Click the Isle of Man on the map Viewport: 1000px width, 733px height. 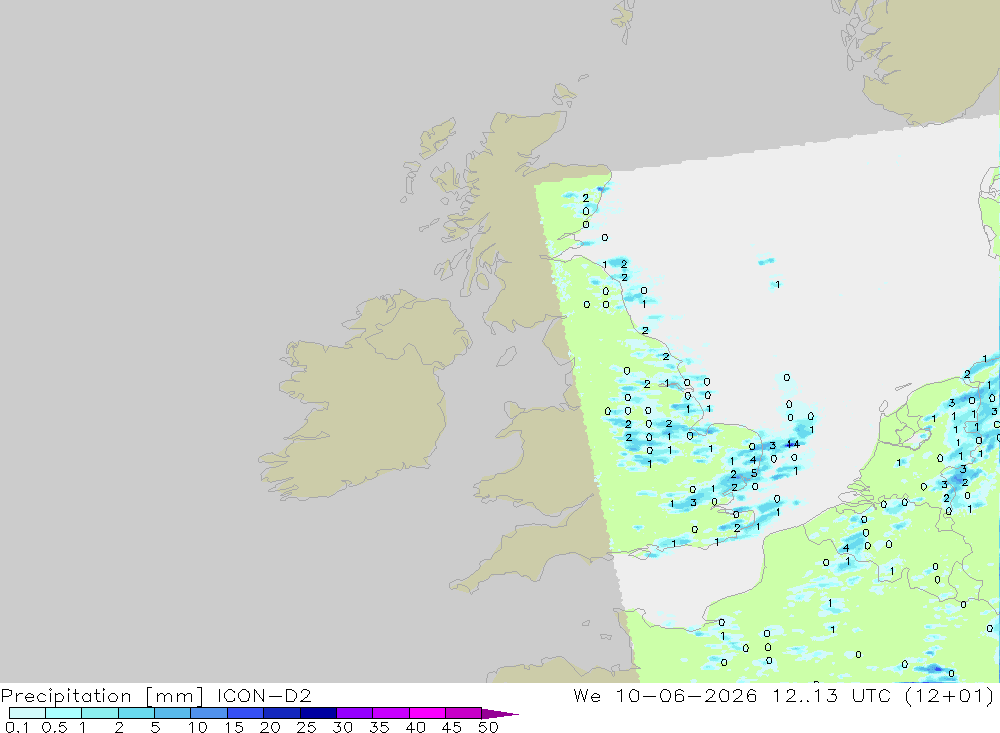click(506, 357)
